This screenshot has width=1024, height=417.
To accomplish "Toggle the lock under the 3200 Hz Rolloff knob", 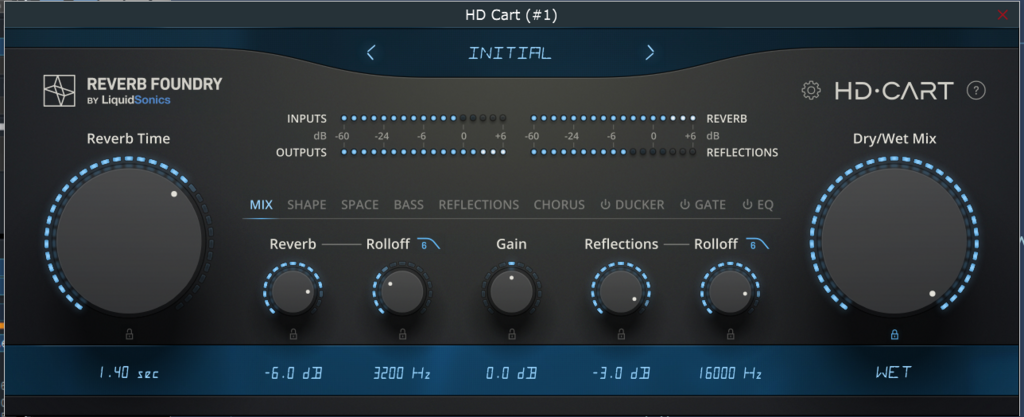I will click(x=402, y=334).
